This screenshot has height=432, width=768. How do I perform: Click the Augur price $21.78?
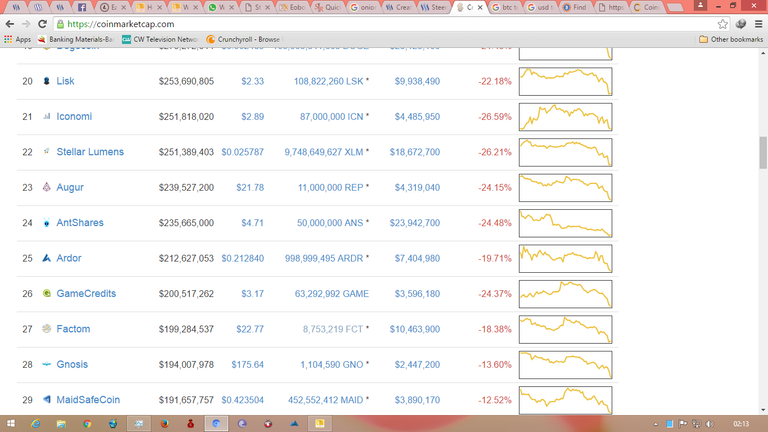pos(250,188)
